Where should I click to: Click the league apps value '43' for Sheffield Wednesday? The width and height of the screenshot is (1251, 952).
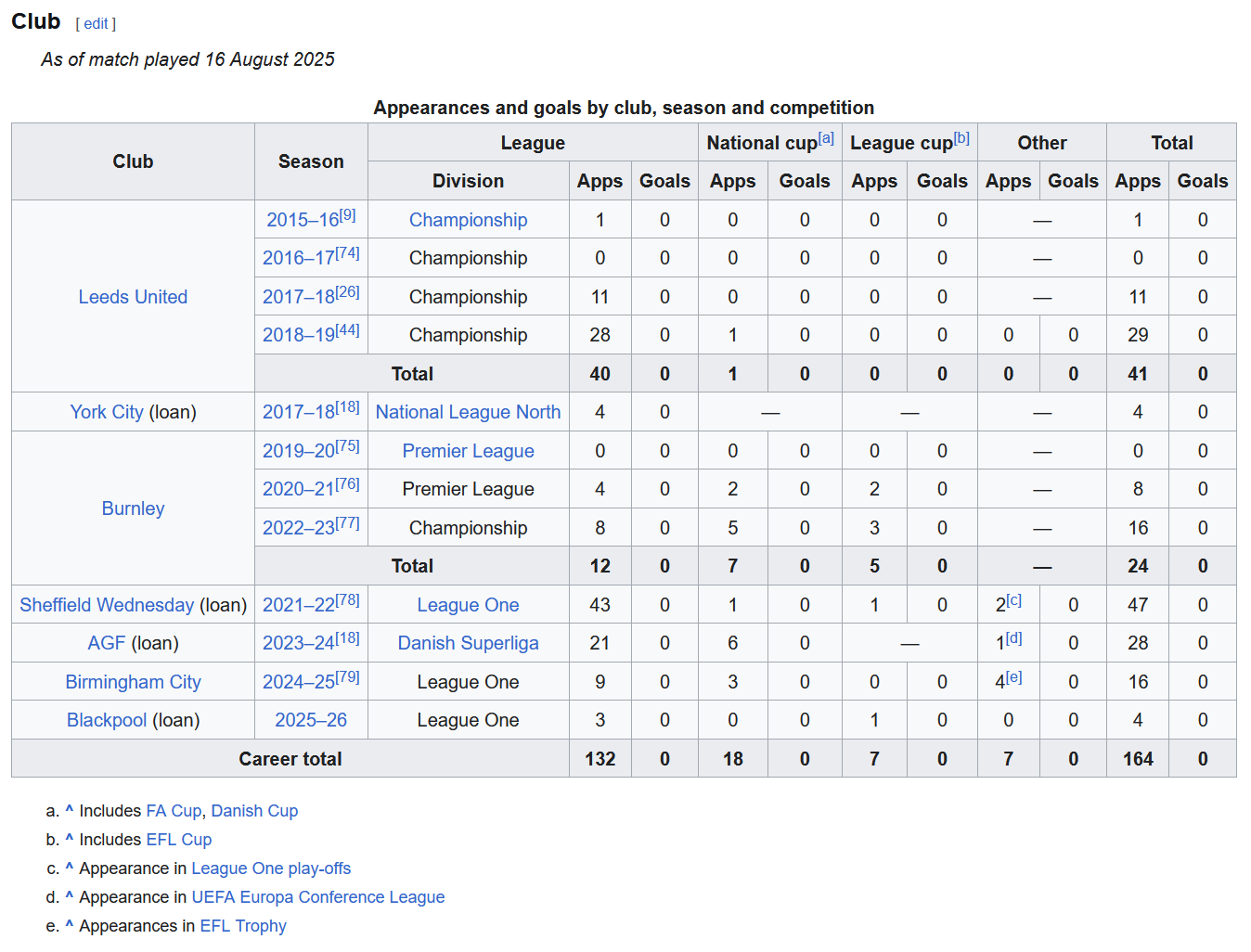click(x=600, y=605)
